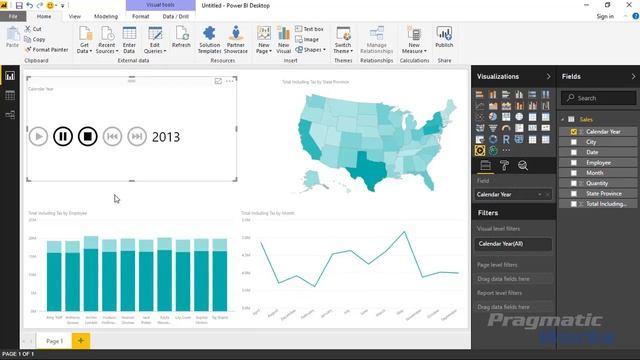This screenshot has height=360, width=640.
Task: Open the Relationships view in left sidebar
Action: pos(10,115)
